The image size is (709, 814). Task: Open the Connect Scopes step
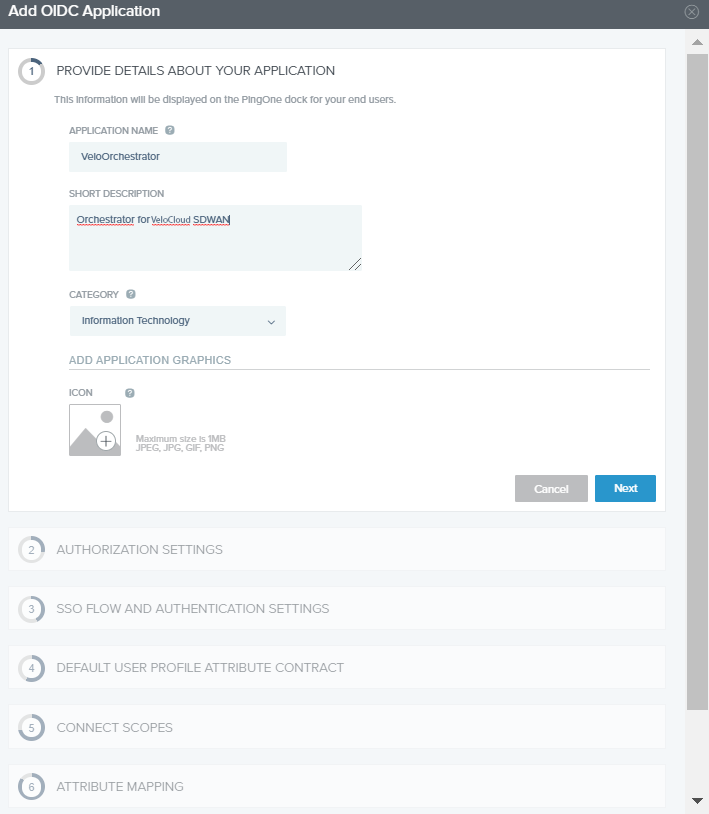click(114, 727)
